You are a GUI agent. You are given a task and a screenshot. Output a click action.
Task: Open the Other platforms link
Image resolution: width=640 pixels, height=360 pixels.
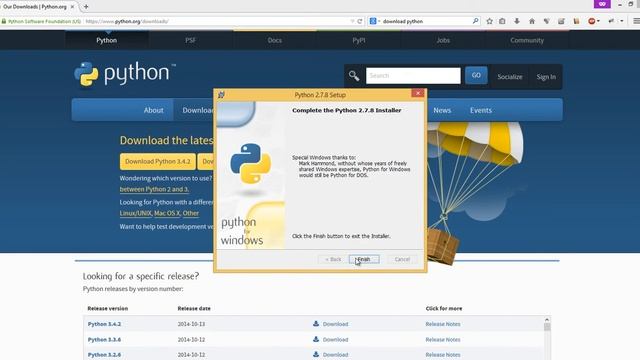[191, 213]
